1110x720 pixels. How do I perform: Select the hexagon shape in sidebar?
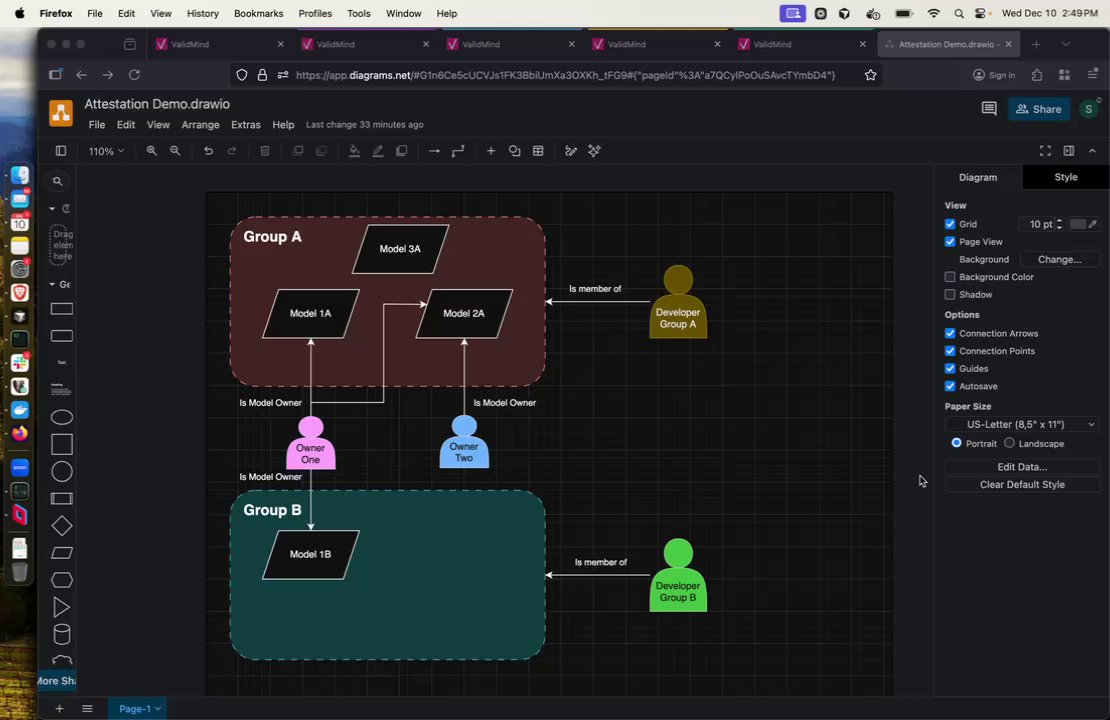pos(62,580)
